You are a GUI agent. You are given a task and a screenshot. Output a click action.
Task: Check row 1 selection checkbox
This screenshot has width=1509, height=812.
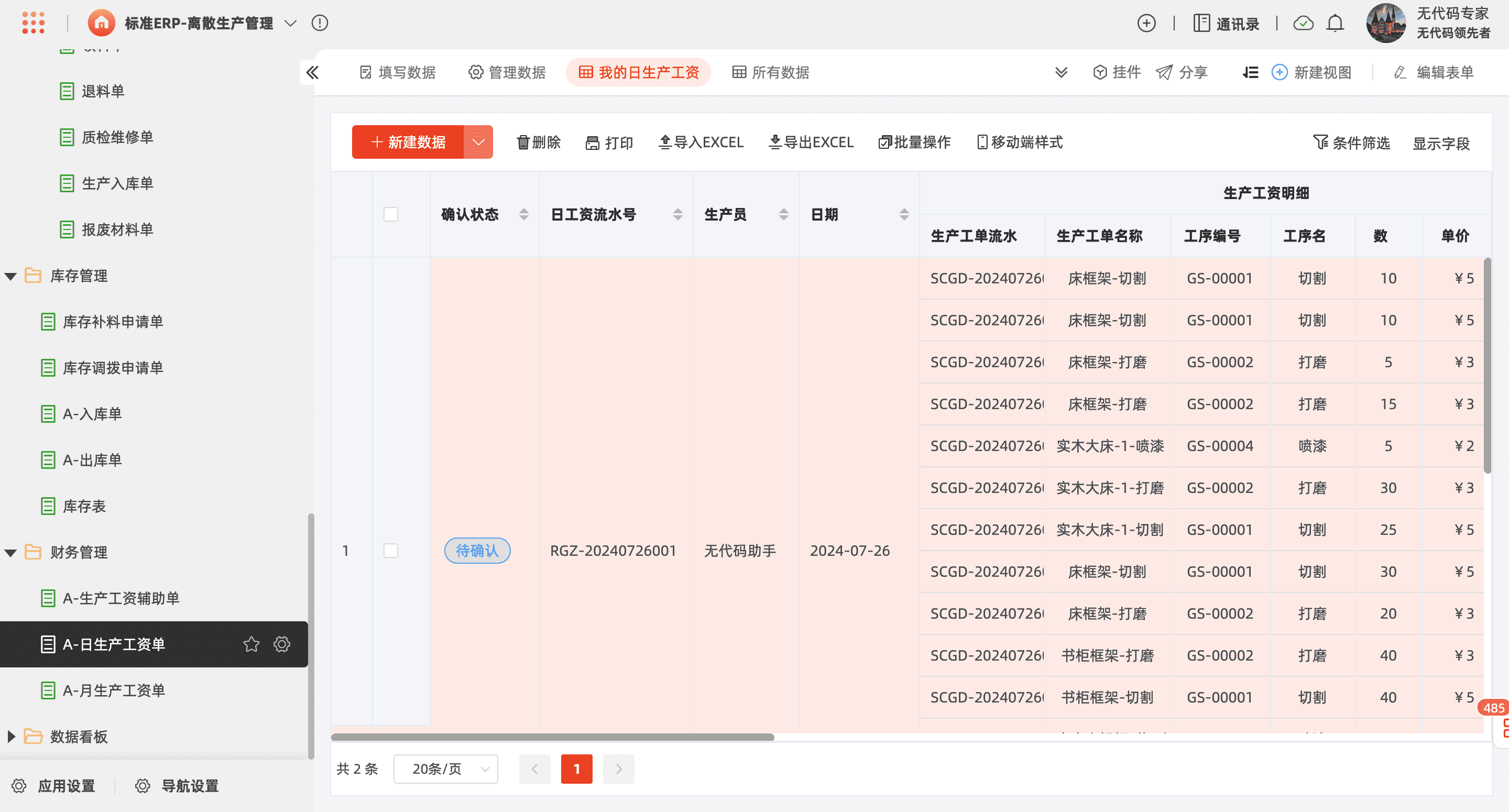(391, 551)
